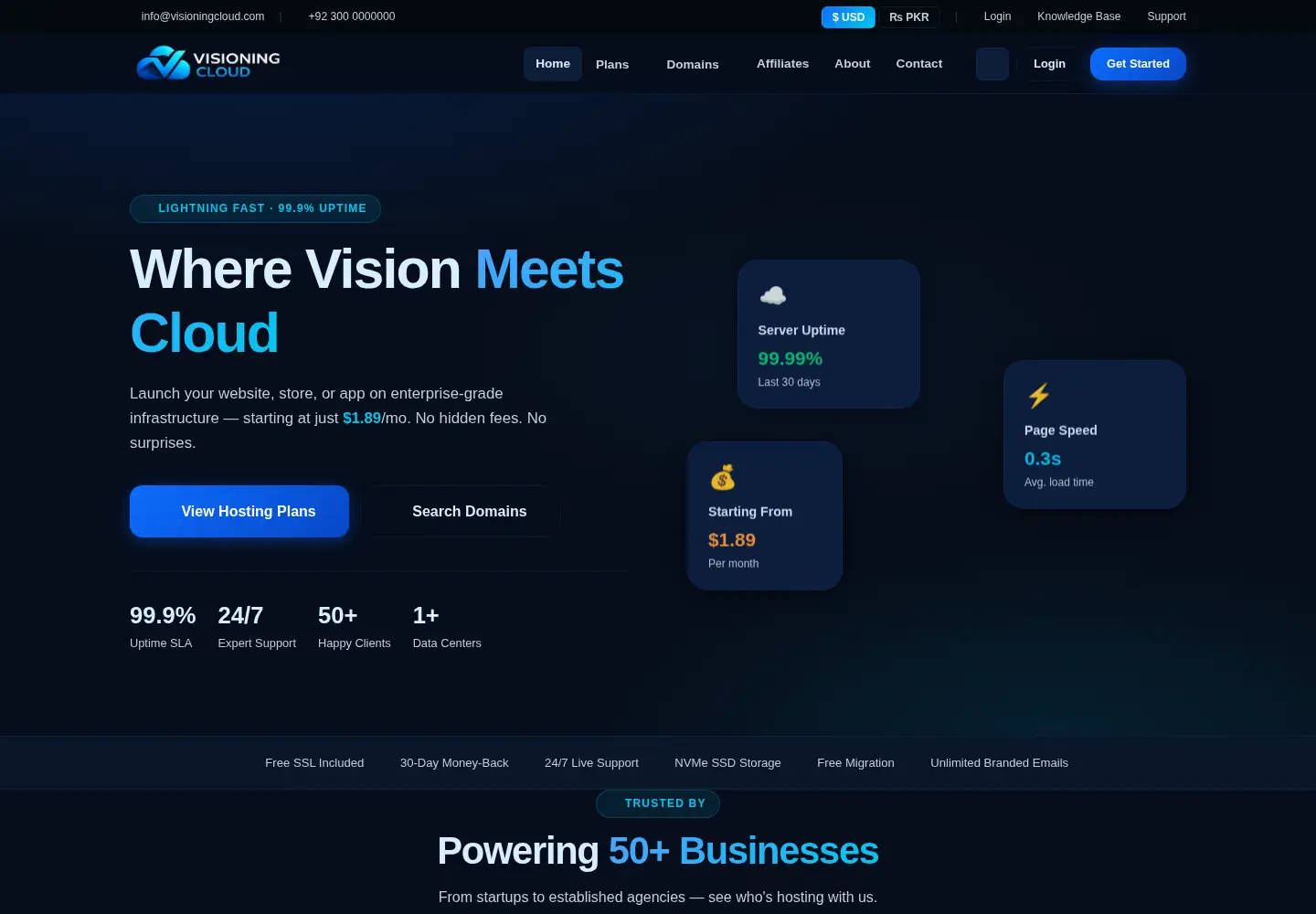Image resolution: width=1316 pixels, height=914 pixels.
Task: Open the Affiliates page
Action: [783, 64]
